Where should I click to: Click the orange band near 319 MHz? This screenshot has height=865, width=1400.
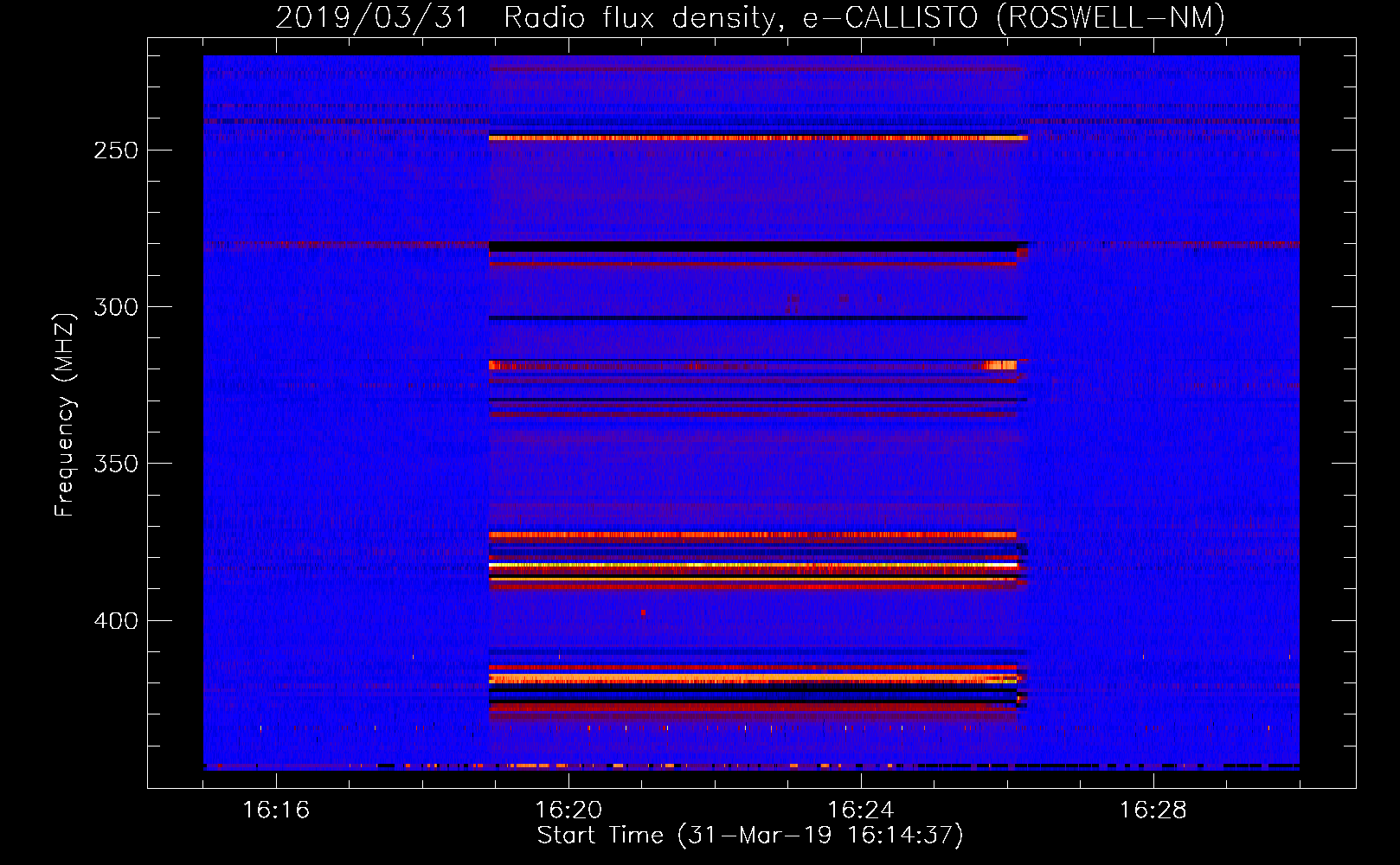753,365
